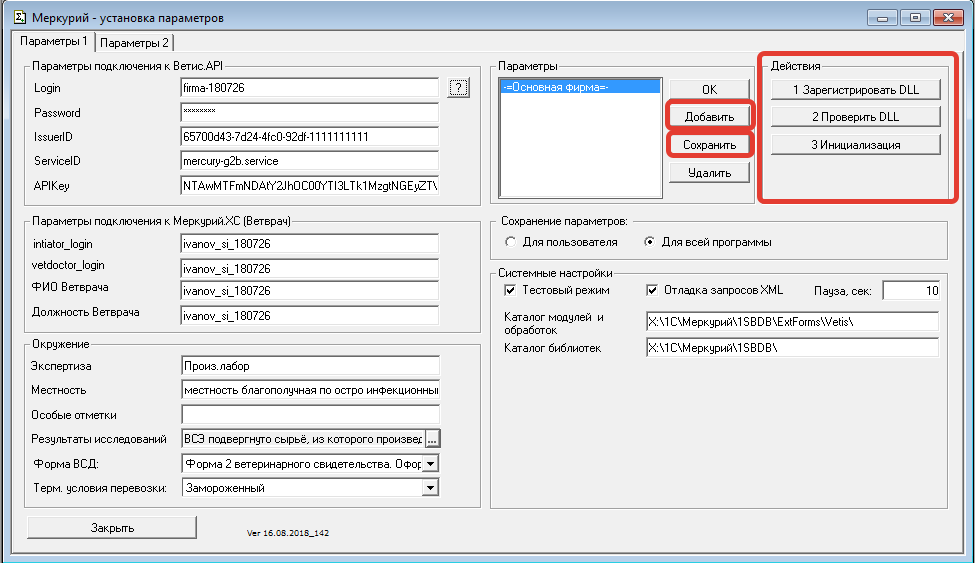Toggle the Отладка запросов XML checkbox
Viewport: 975px width, 563px height.
point(652,291)
